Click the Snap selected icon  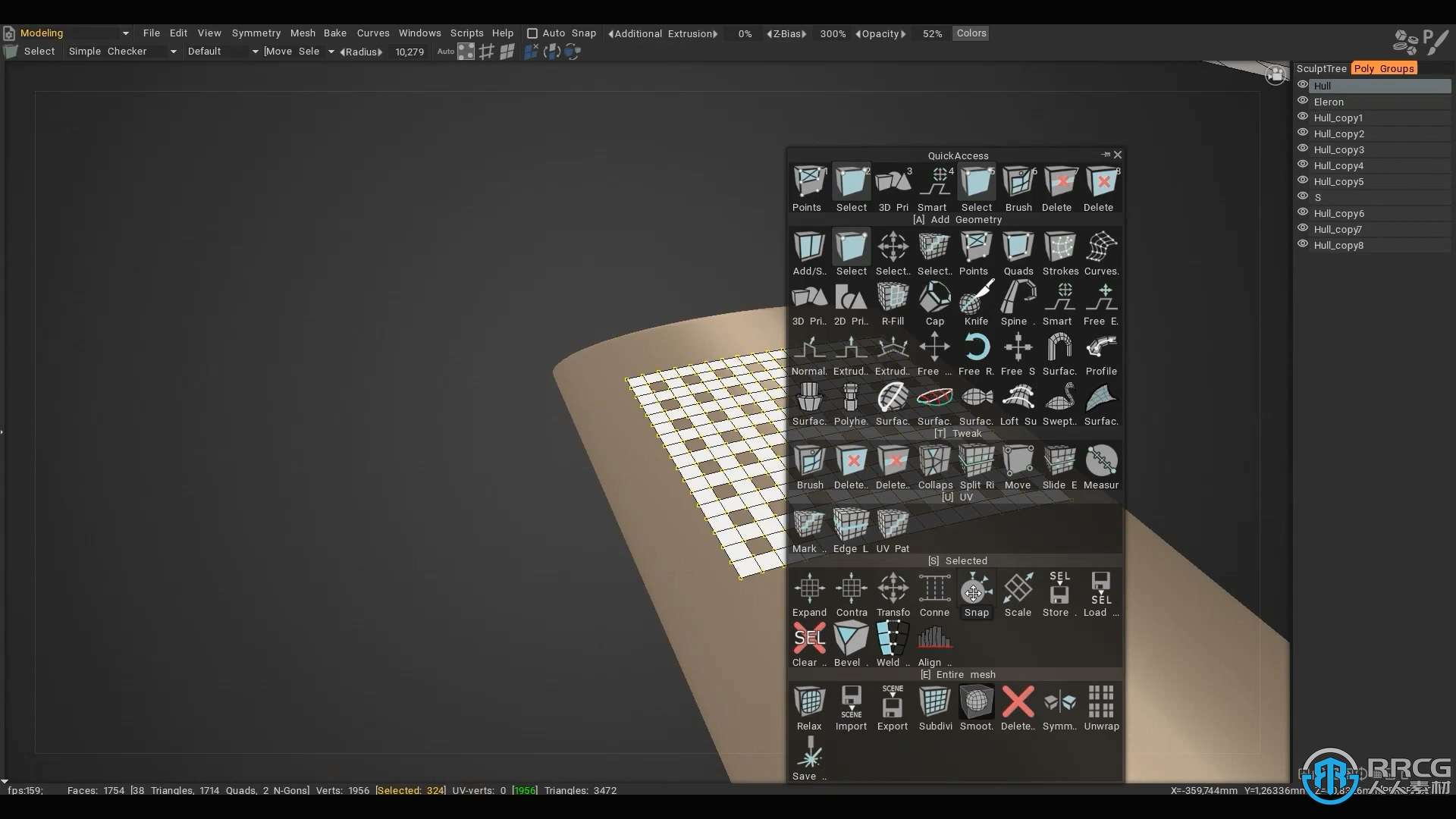click(976, 595)
